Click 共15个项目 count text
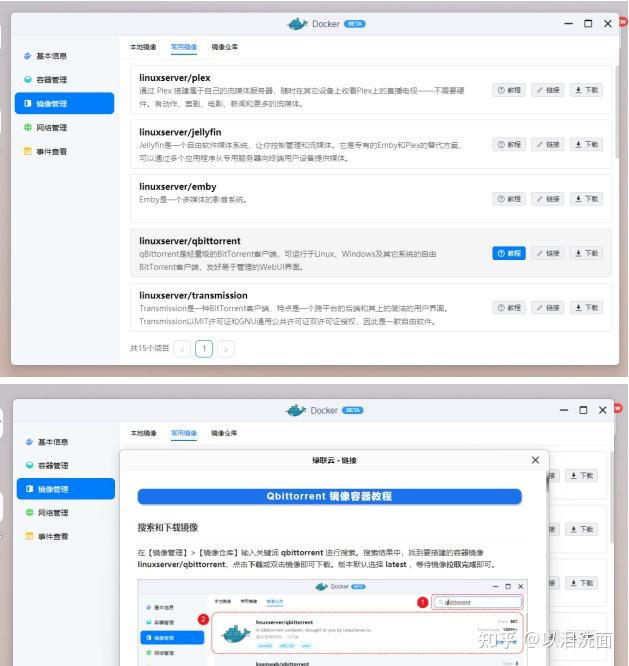The height and width of the screenshot is (666, 629). click(x=149, y=348)
